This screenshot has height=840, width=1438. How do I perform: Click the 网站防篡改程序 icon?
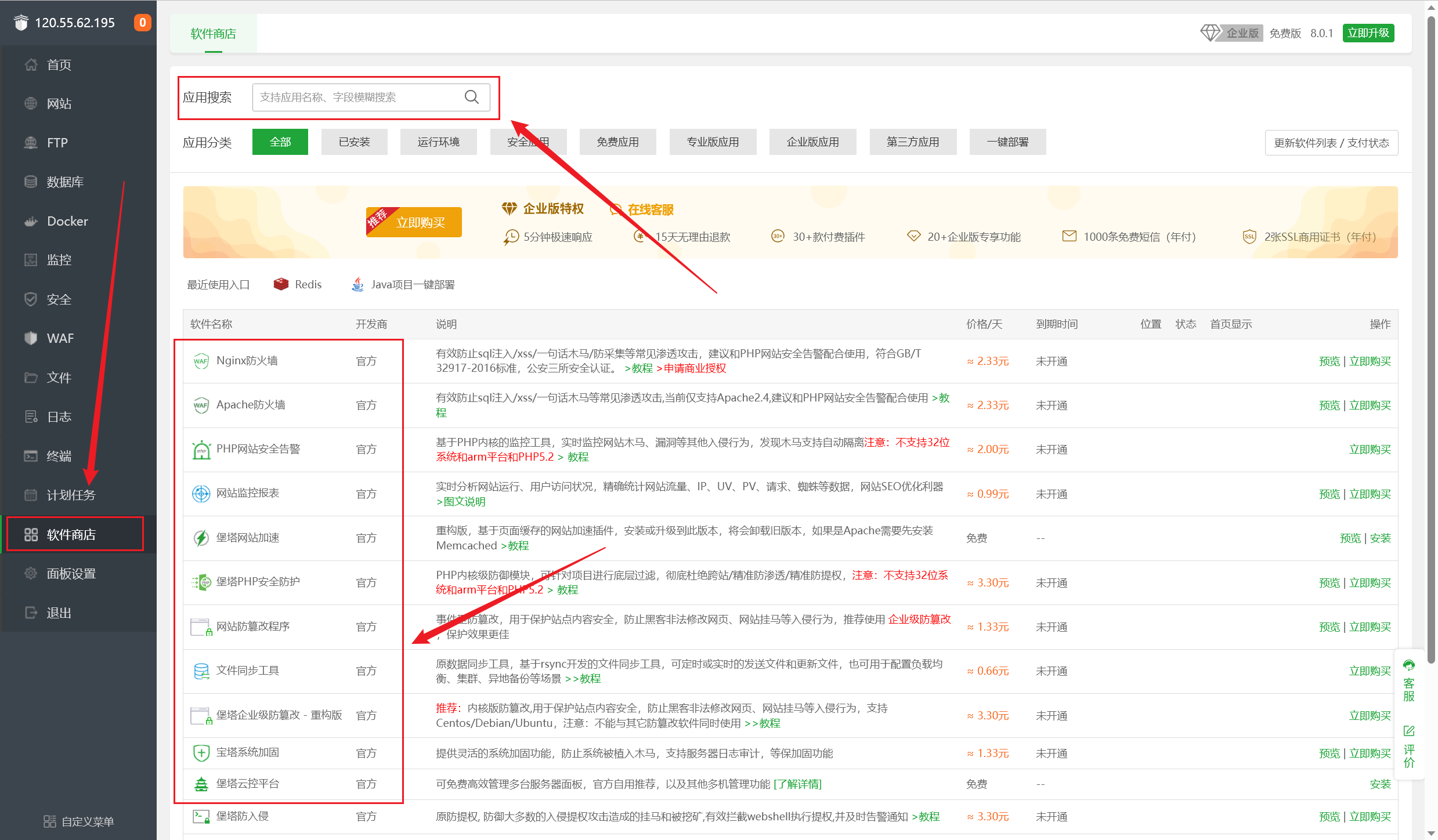pyautogui.click(x=201, y=627)
